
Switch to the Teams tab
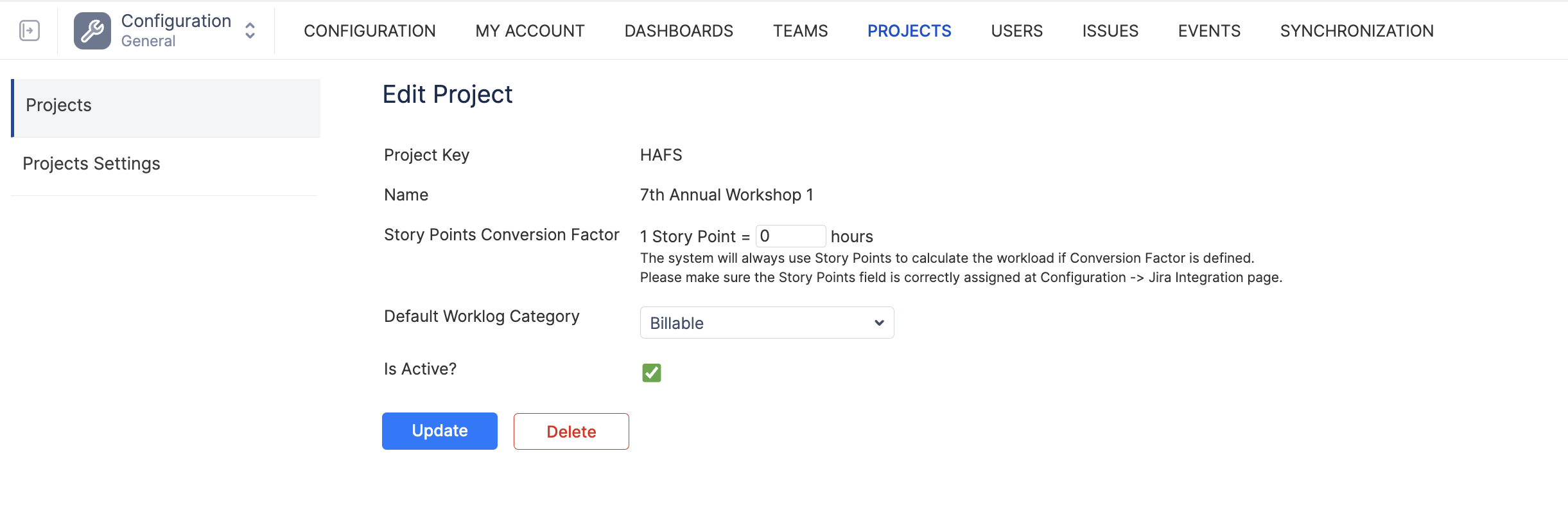pos(800,31)
